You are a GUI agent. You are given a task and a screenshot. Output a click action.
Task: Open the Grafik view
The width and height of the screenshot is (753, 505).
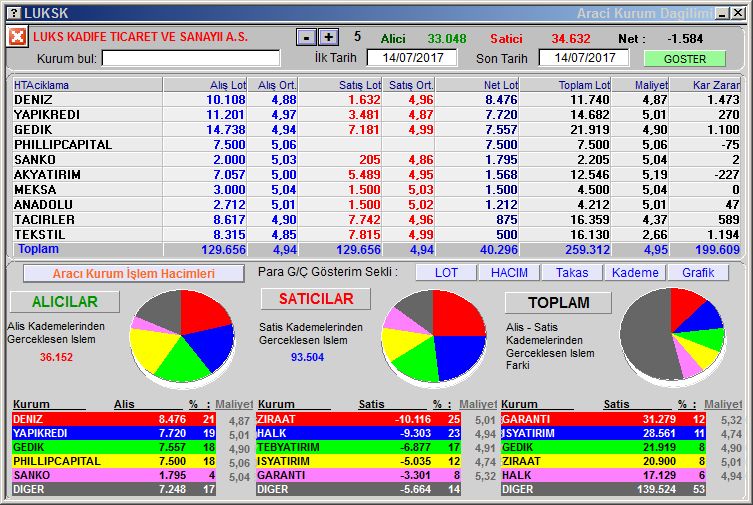point(698,273)
